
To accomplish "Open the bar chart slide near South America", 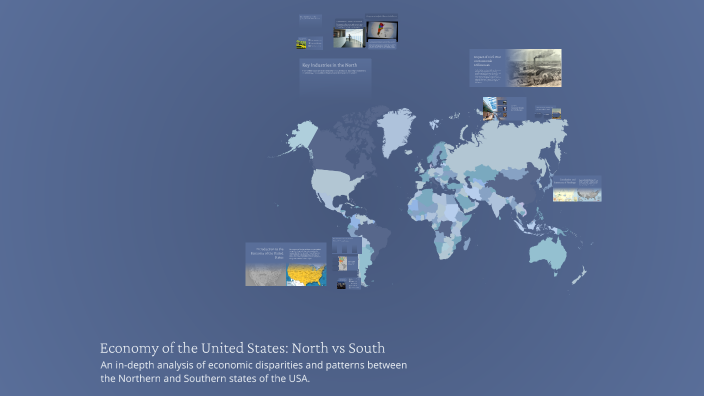I will 347,246.
